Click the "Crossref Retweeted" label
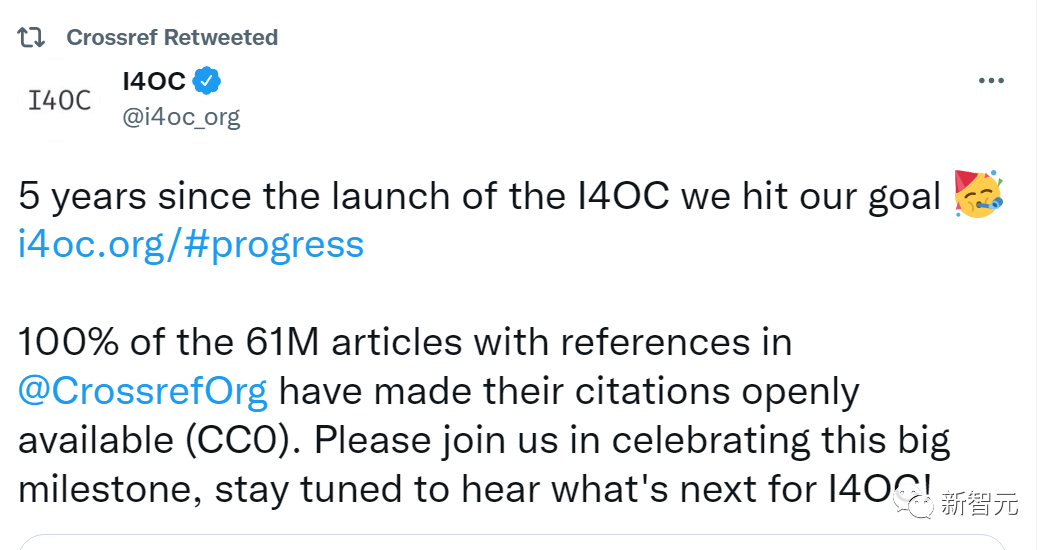Image resolution: width=1053 pixels, height=550 pixels. click(171, 38)
